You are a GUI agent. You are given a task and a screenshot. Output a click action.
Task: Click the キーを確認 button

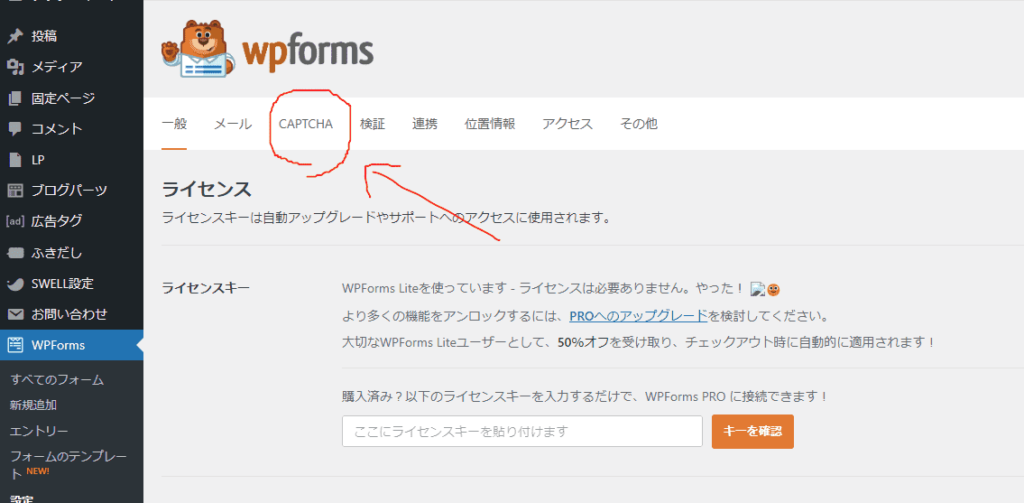pos(753,431)
